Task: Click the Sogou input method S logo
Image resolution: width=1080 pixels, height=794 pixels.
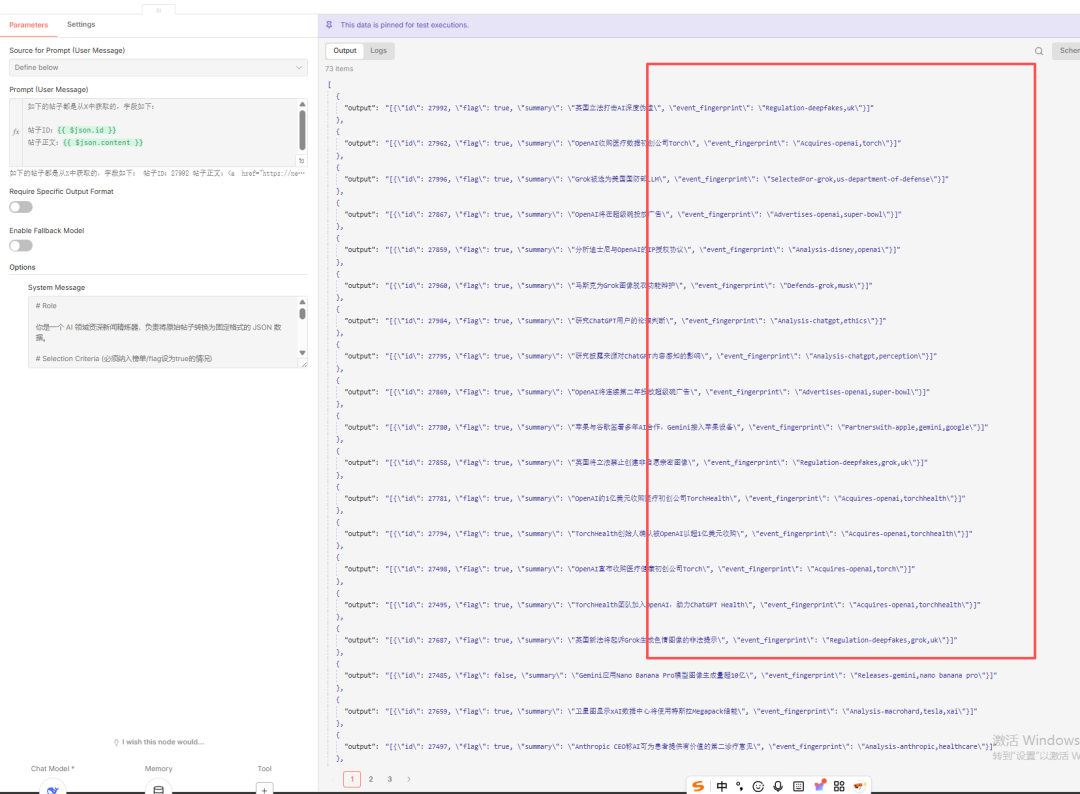Action: (x=698, y=786)
